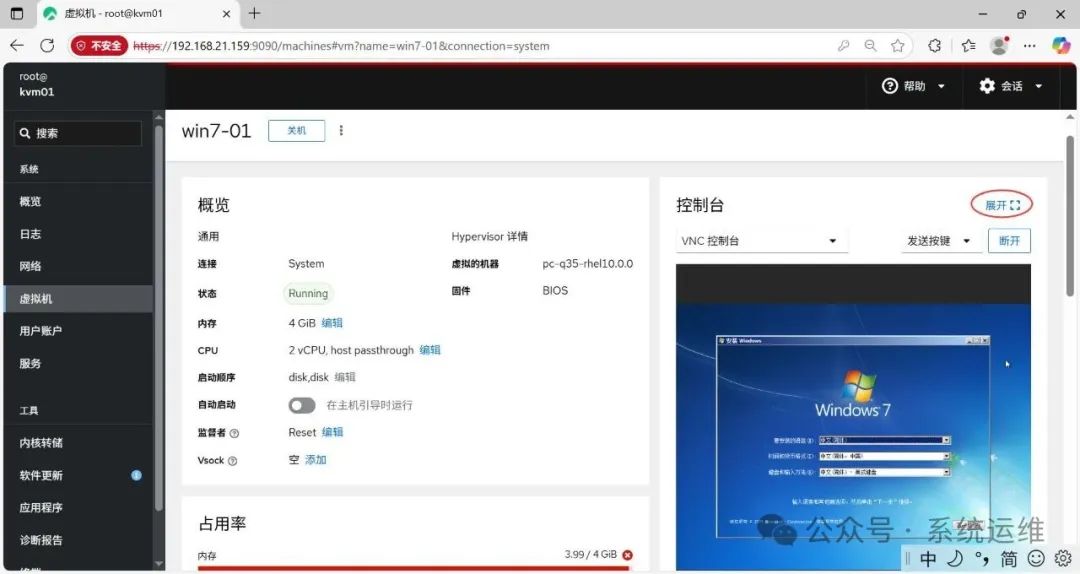Image resolution: width=1080 pixels, height=574 pixels.
Task: Click the session gear icon
Action: click(x=987, y=86)
